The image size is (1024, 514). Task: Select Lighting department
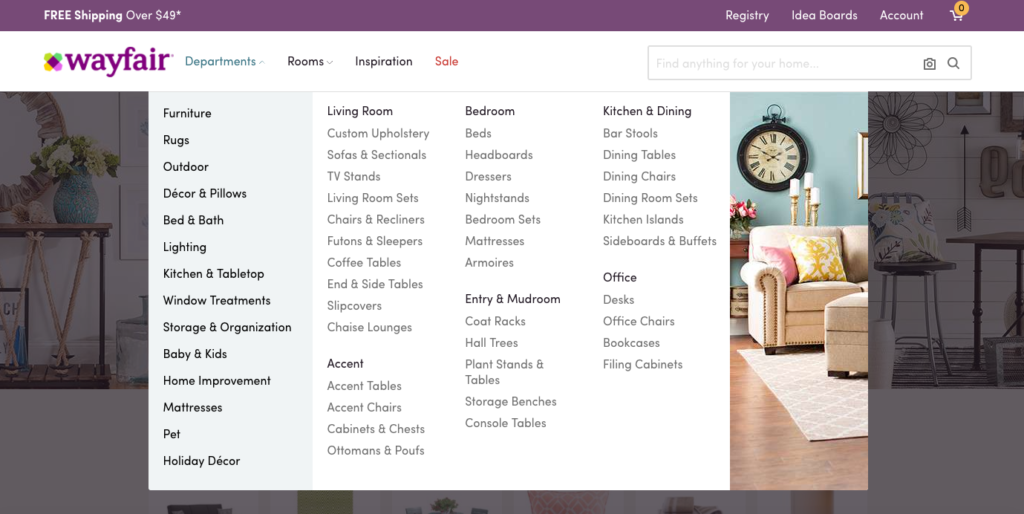click(185, 247)
